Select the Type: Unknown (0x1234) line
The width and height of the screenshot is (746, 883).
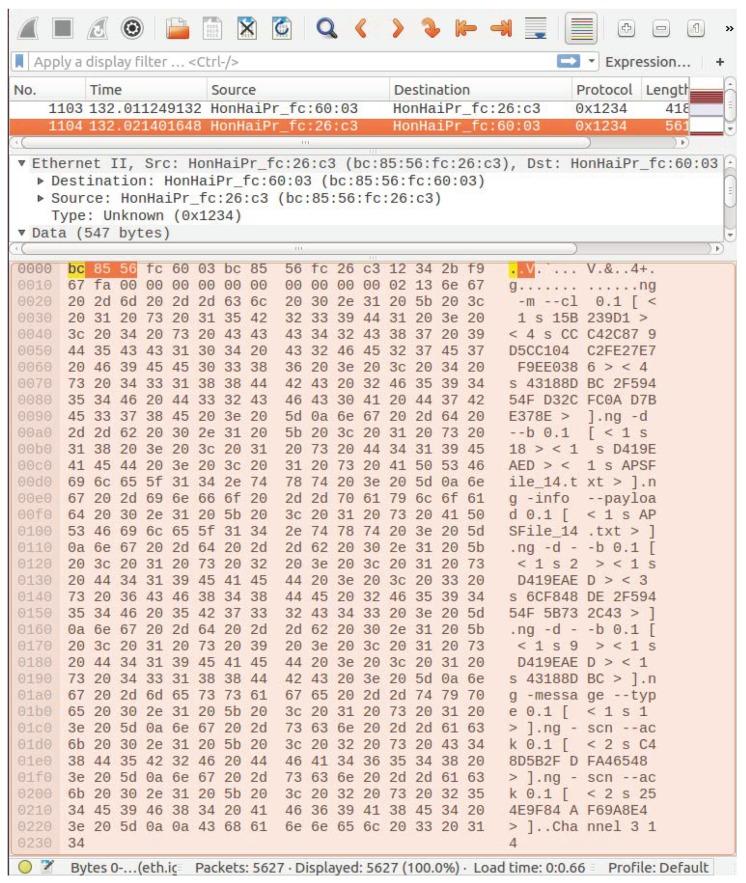(x=146, y=216)
